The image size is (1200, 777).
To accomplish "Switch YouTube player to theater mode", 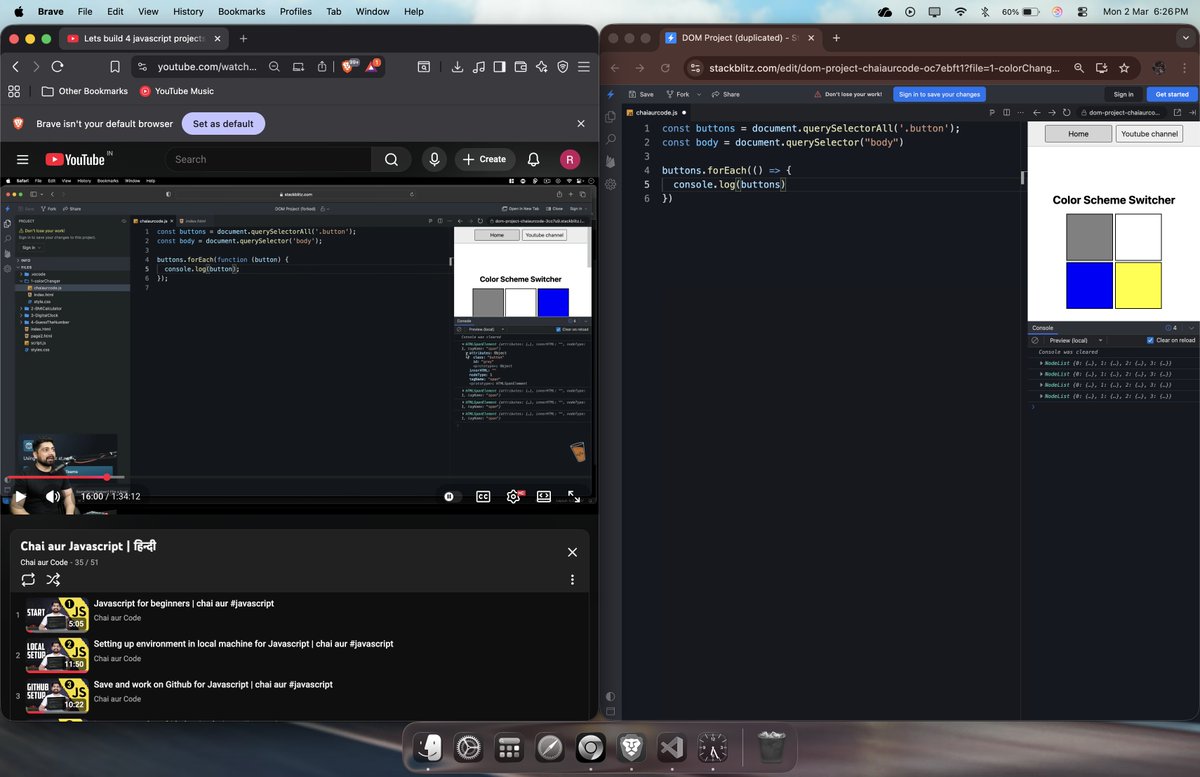I will click(x=544, y=496).
